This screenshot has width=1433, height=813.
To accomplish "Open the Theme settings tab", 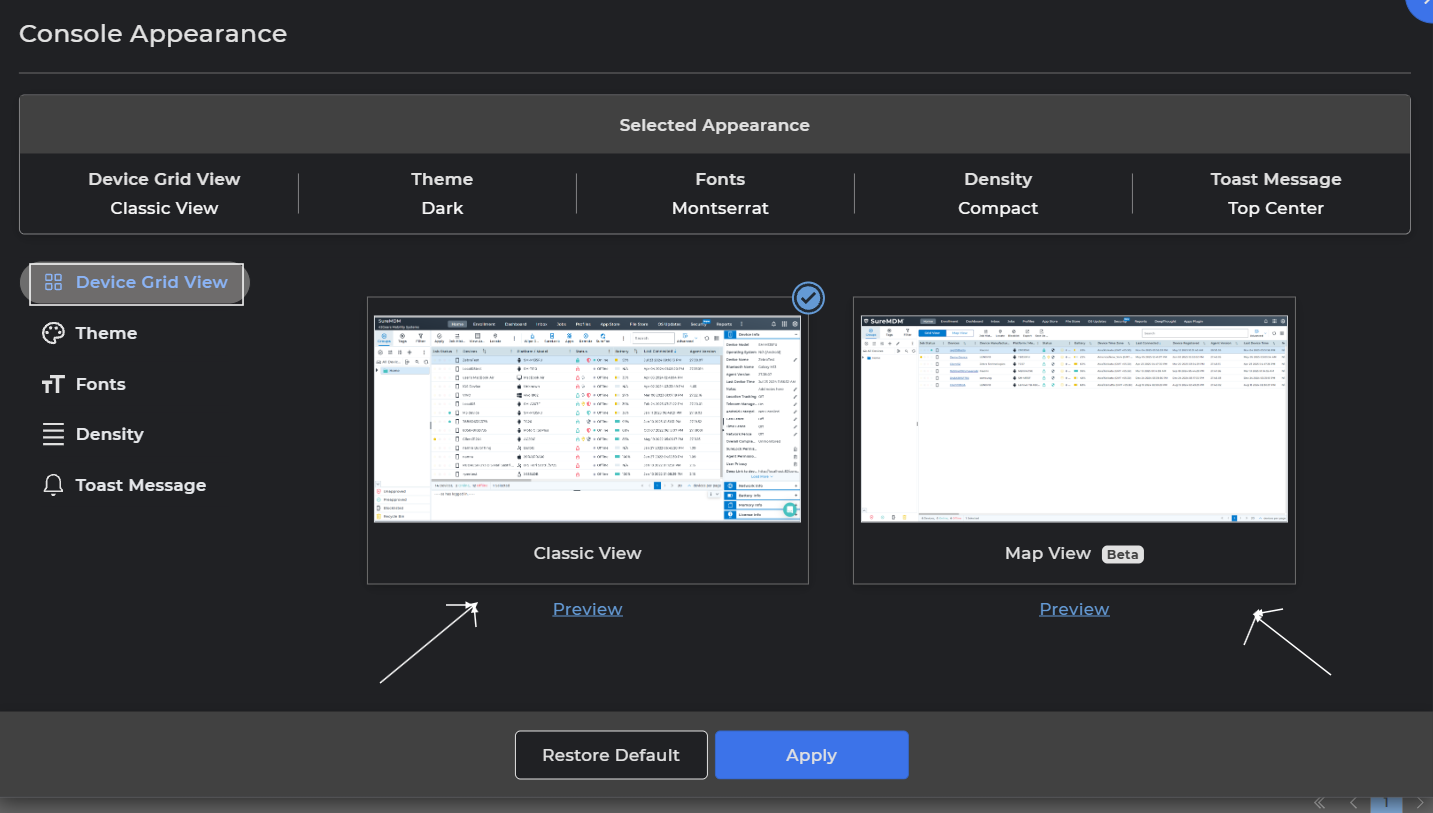I will (x=106, y=333).
